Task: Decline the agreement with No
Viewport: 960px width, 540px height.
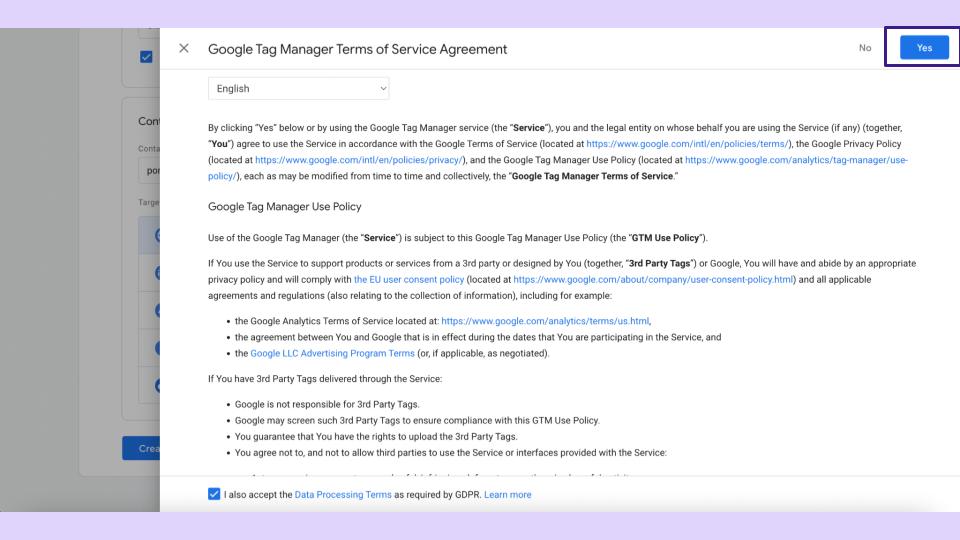Action: (864, 48)
